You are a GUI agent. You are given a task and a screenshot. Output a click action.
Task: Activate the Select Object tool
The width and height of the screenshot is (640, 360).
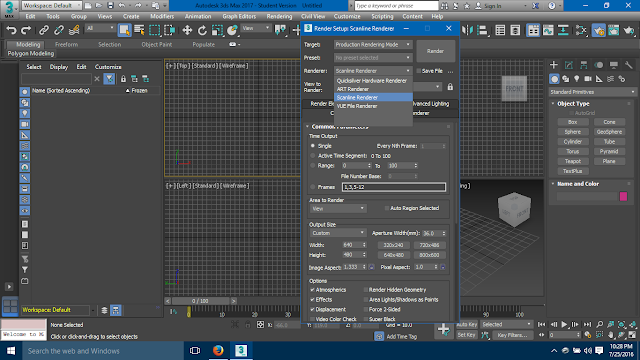[x=124, y=30]
